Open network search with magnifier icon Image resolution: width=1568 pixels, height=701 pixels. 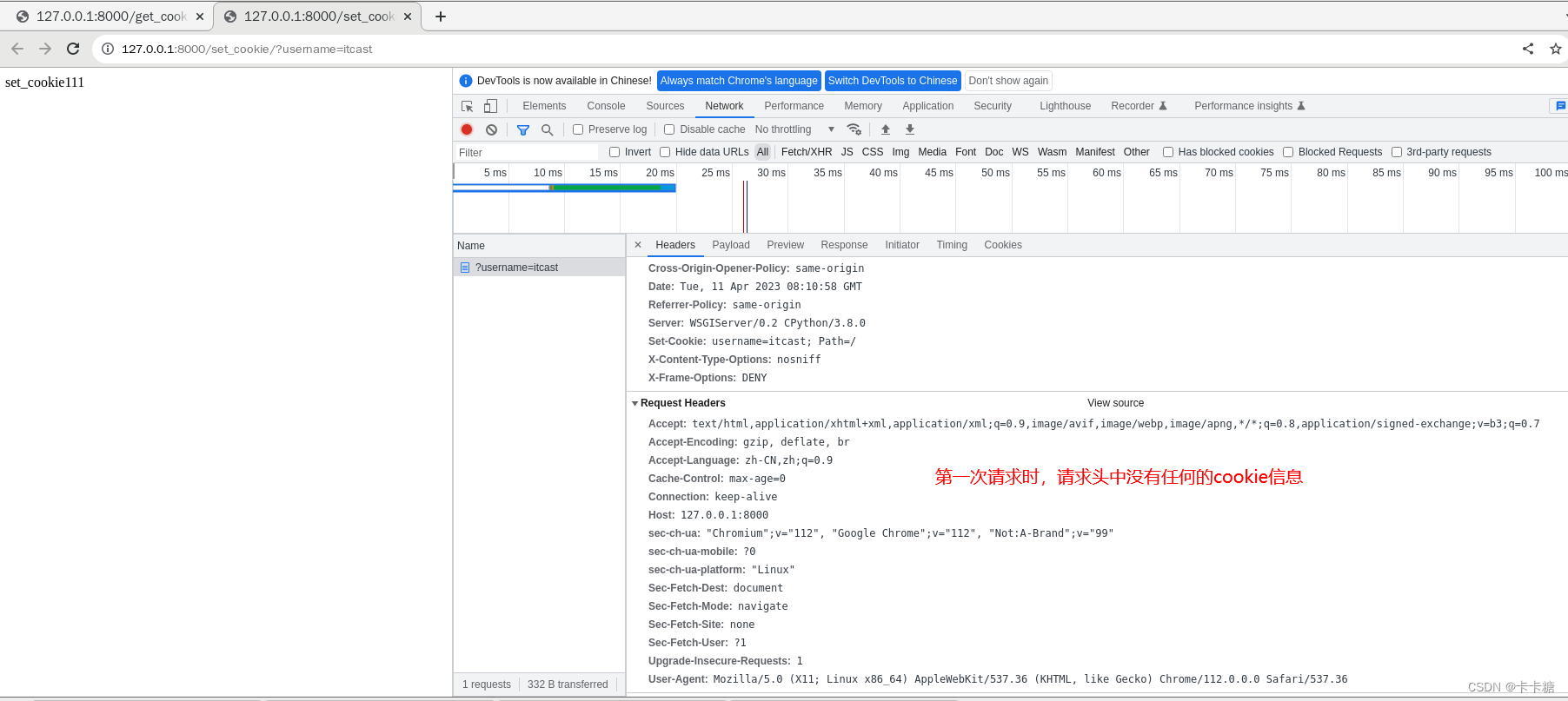coord(548,129)
